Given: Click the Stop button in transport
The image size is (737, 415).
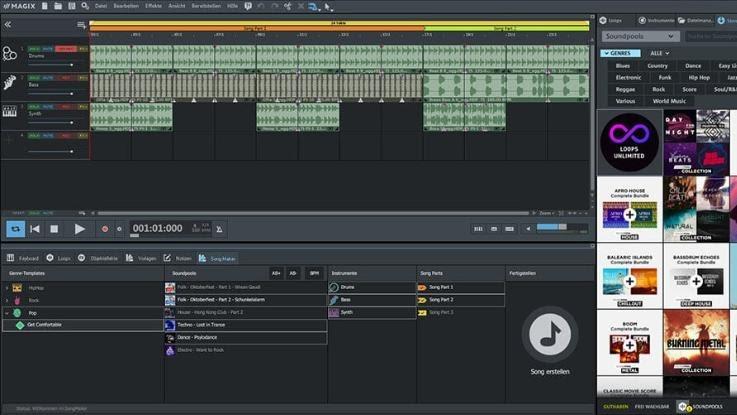Looking at the screenshot, I should tap(55, 229).
